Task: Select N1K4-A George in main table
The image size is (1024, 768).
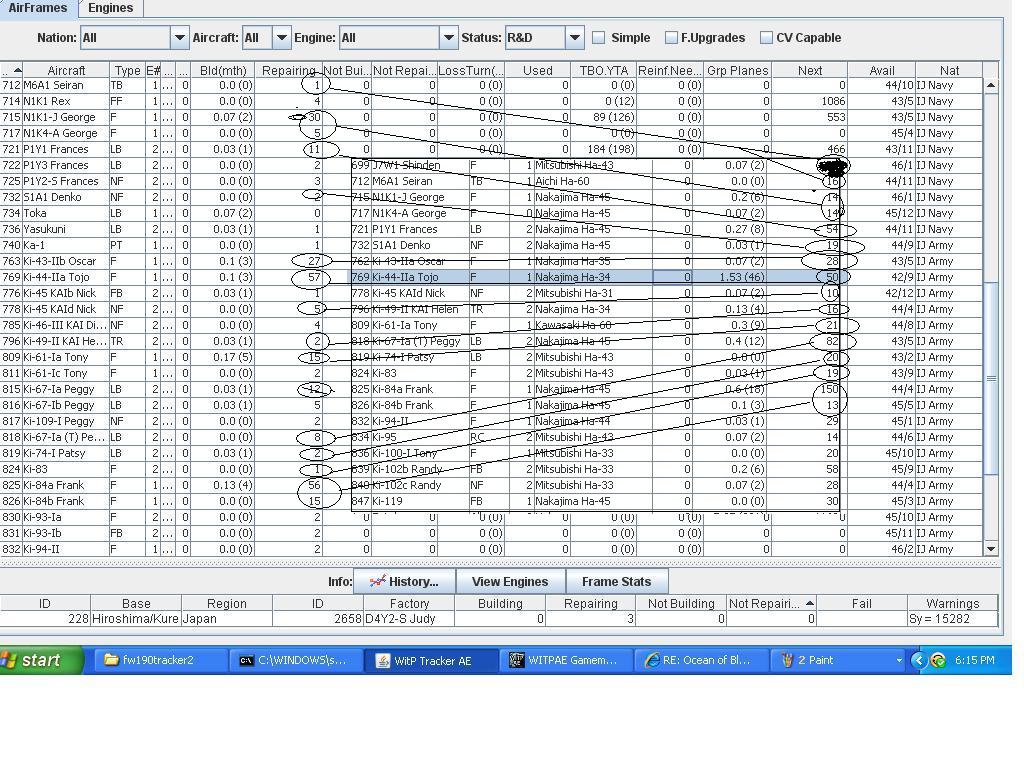Action: pos(491,133)
